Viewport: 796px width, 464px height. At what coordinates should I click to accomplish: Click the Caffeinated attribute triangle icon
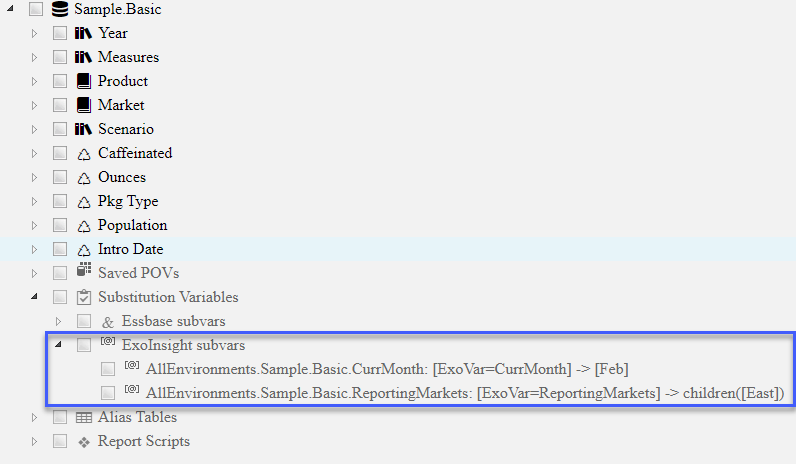click(x=84, y=154)
